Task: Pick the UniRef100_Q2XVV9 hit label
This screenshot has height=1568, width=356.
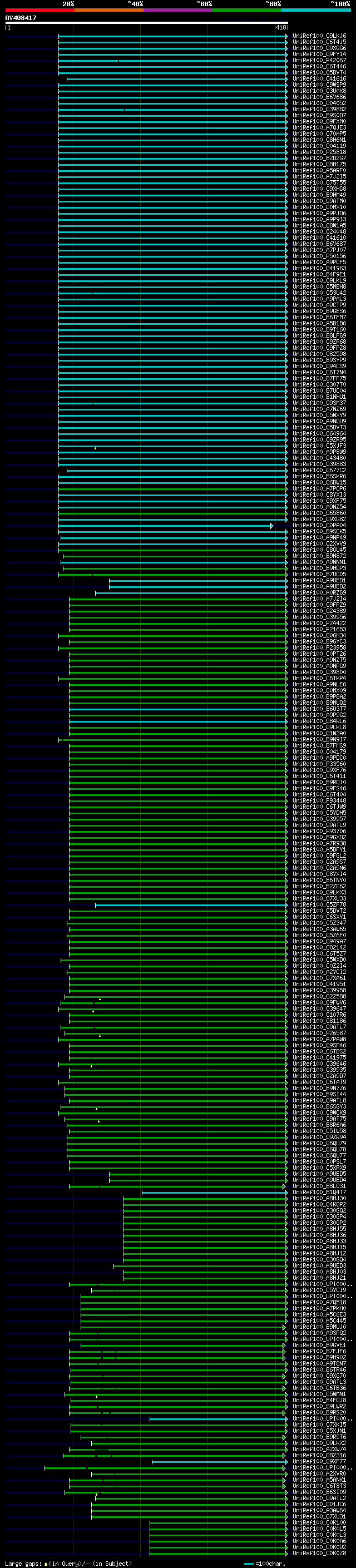Action: click(x=319, y=543)
